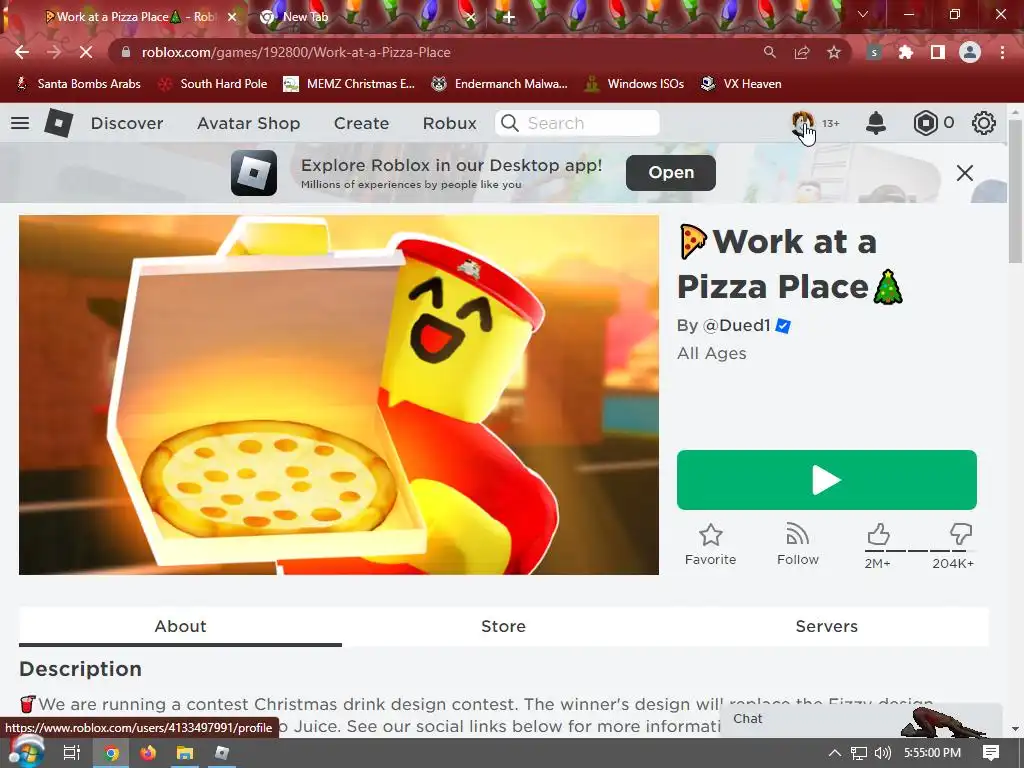Click the Santa Bombs Arabs bookmark
The image size is (1024, 768).
tap(78, 84)
